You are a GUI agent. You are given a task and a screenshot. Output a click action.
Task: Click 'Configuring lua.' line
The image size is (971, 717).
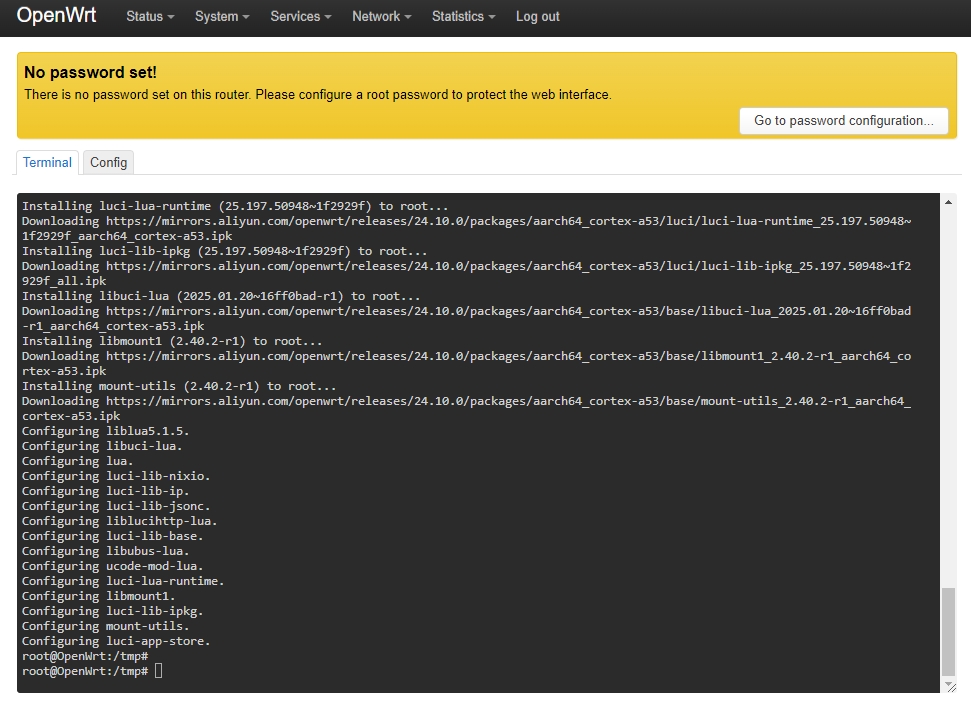click(x=78, y=461)
